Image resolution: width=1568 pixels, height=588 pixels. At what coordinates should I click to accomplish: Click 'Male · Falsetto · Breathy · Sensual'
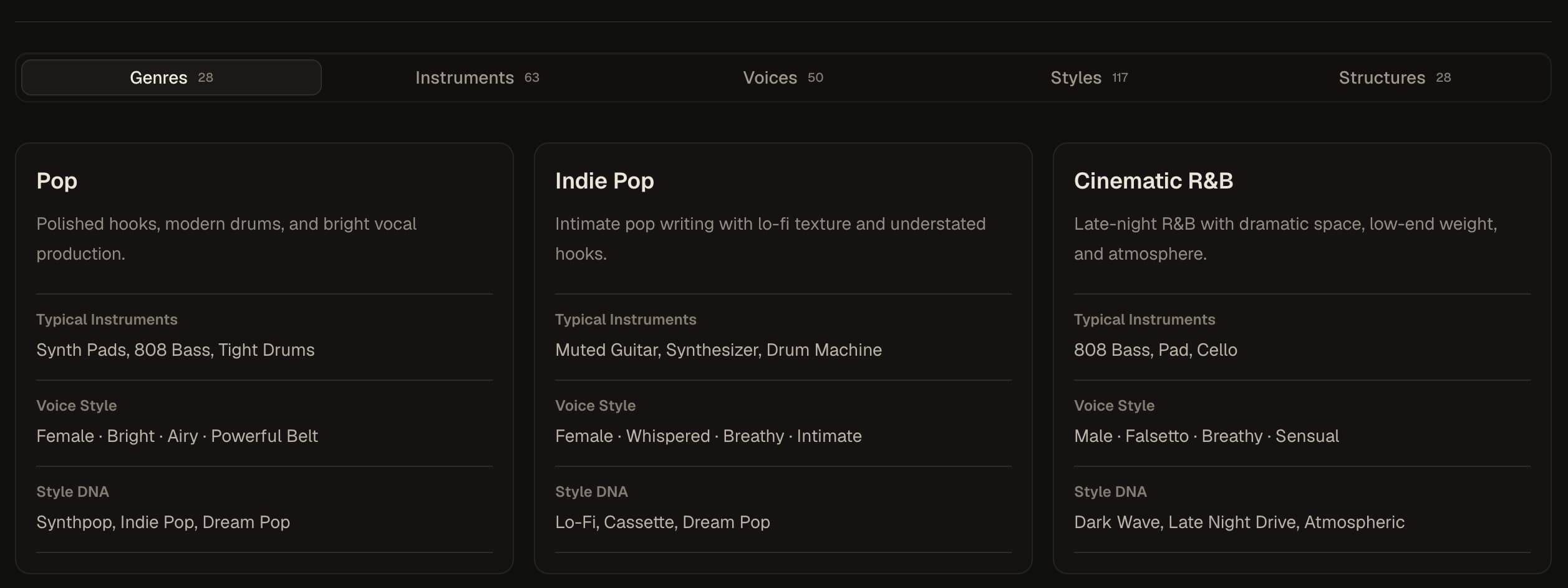tap(1206, 436)
